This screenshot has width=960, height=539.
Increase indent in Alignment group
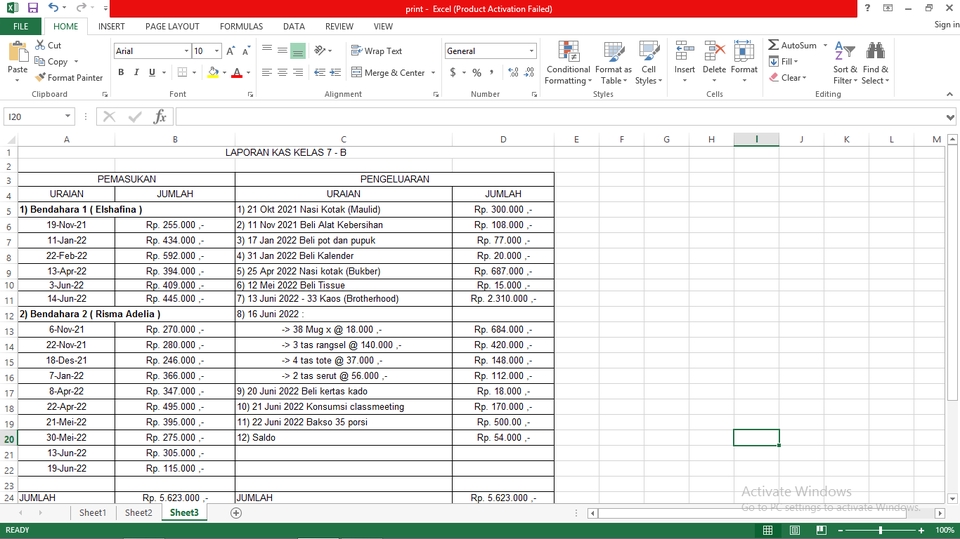[x=336, y=72]
